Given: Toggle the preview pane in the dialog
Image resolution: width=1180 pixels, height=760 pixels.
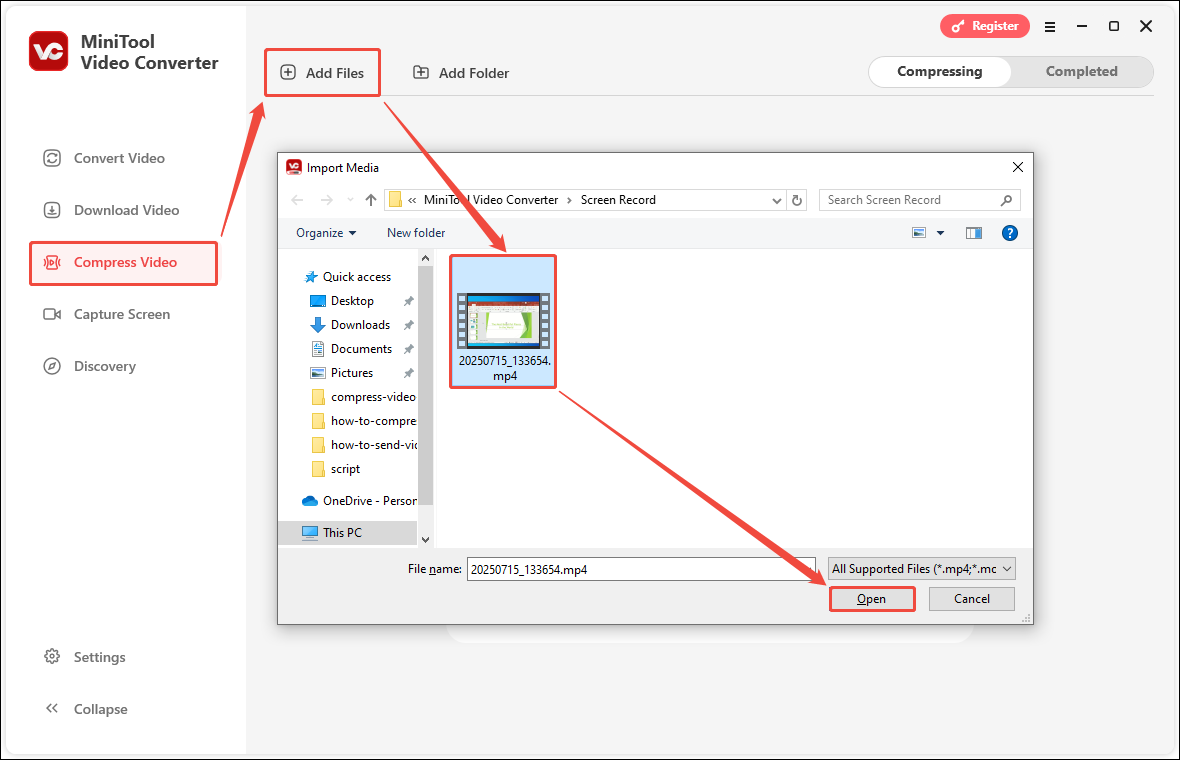Looking at the screenshot, I should (x=973, y=232).
